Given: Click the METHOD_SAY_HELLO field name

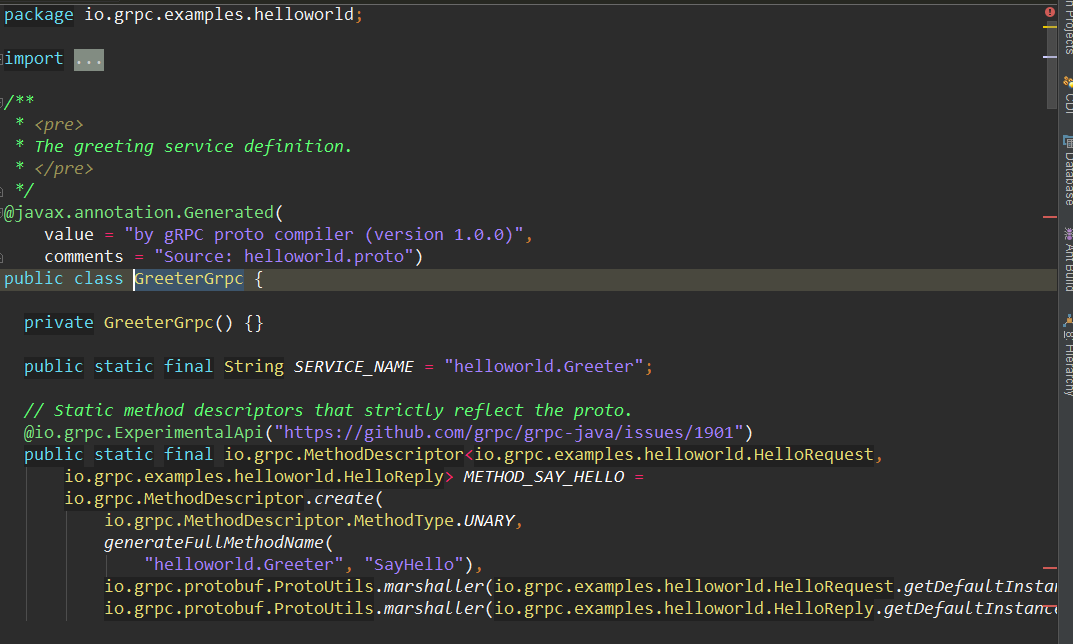Looking at the screenshot, I should click(543, 477).
